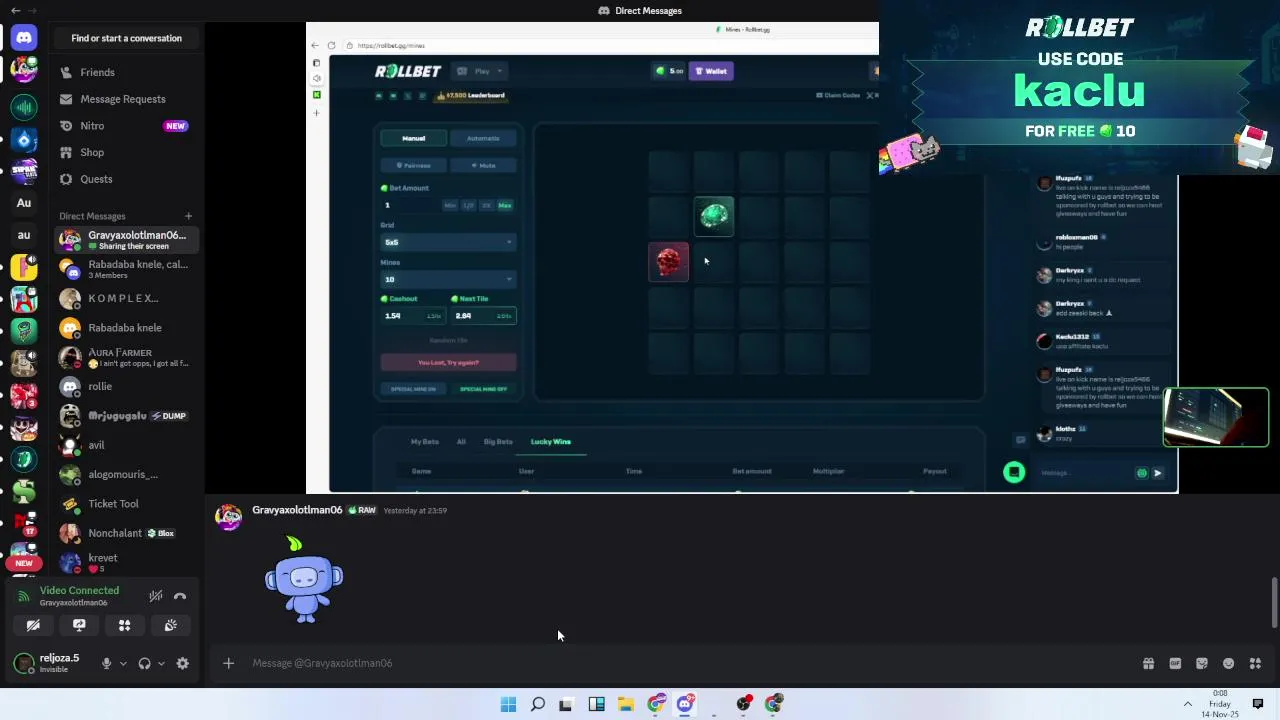This screenshot has height=720, width=1280.
Task: Open the Activities launcher in voice panel
Action: pyautogui.click(x=125, y=625)
